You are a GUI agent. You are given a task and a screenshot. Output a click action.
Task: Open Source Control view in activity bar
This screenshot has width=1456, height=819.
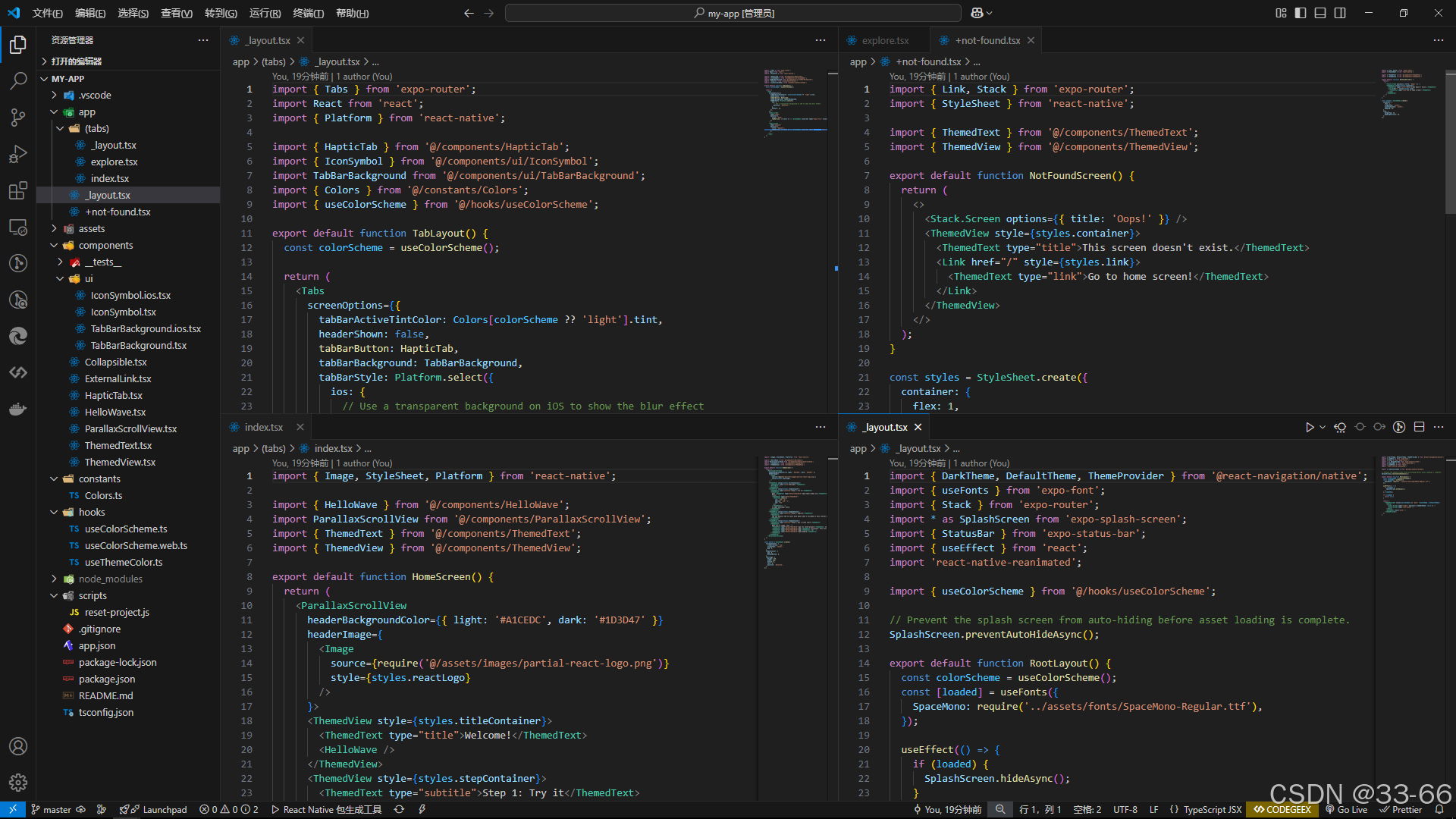click(x=18, y=117)
